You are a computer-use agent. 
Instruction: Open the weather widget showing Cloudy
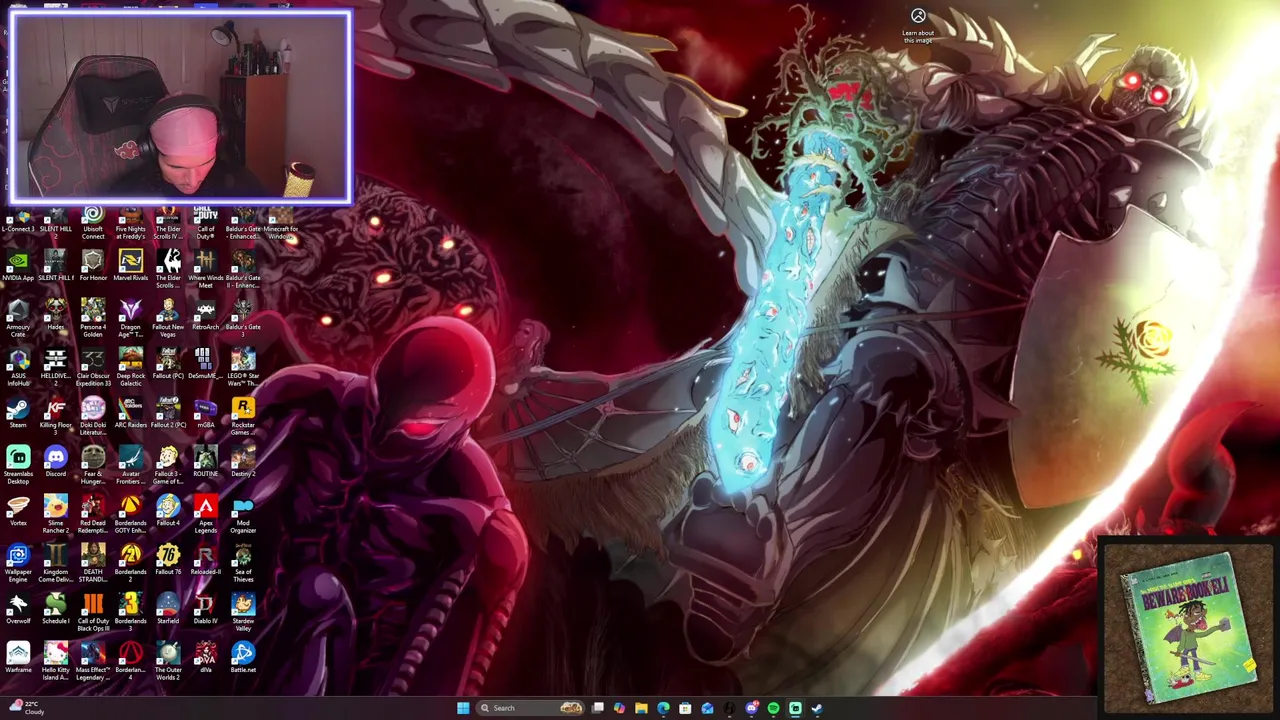(25, 708)
